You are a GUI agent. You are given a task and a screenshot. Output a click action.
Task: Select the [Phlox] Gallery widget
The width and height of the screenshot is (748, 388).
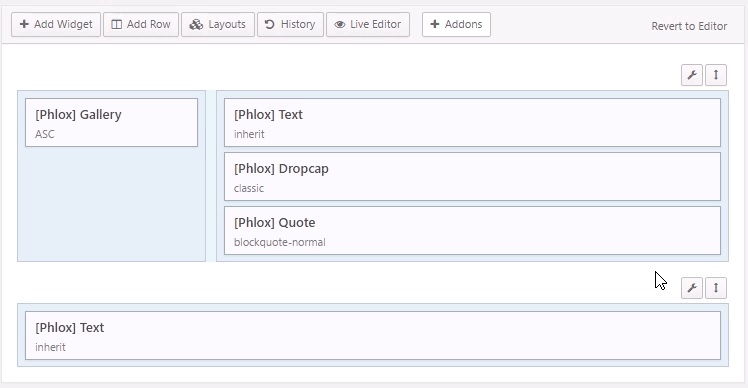pos(111,123)
